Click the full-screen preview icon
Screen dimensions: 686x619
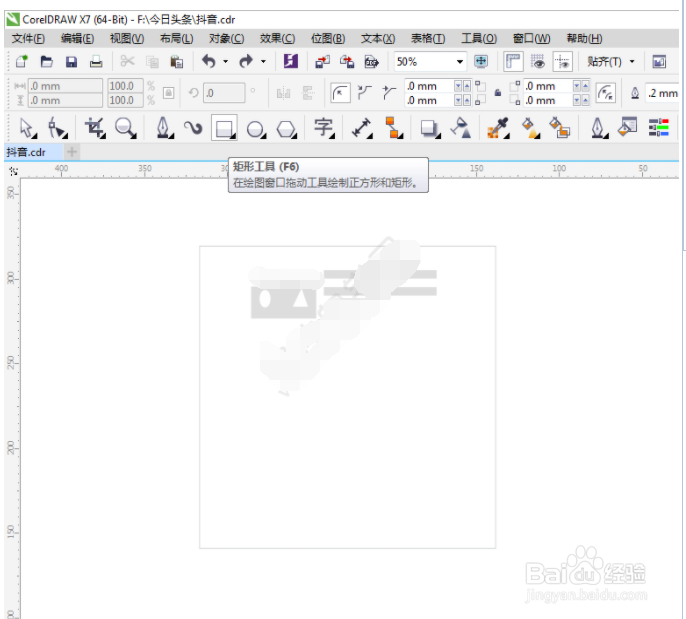pos(481,61)
